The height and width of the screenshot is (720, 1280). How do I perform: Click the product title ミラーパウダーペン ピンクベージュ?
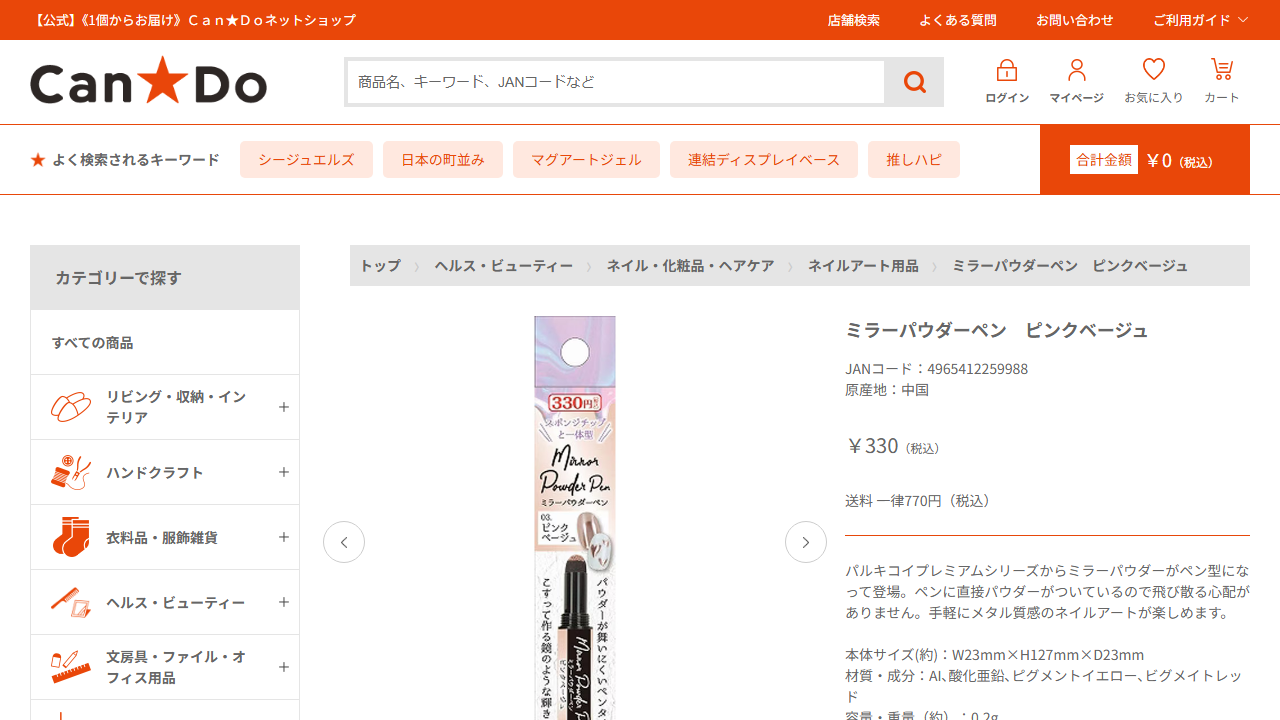[x=997, y=330]
